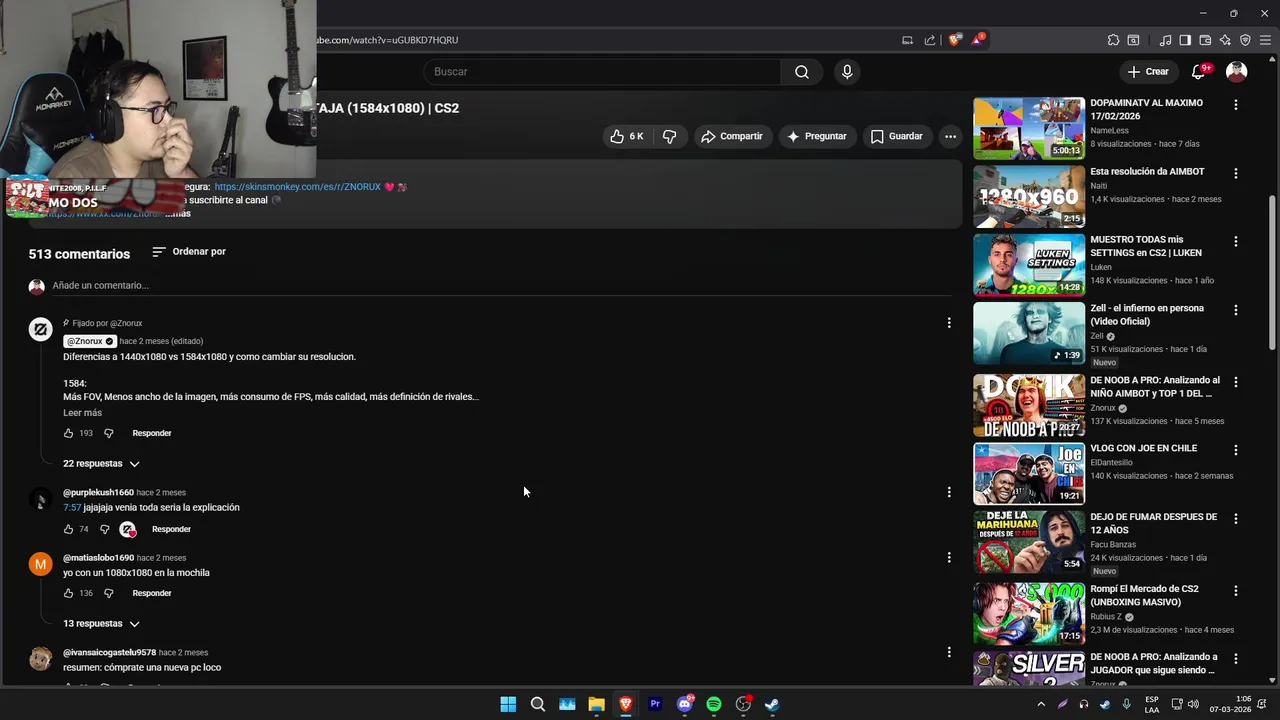Open Windows Start menu on taskbar

[508, 704]
